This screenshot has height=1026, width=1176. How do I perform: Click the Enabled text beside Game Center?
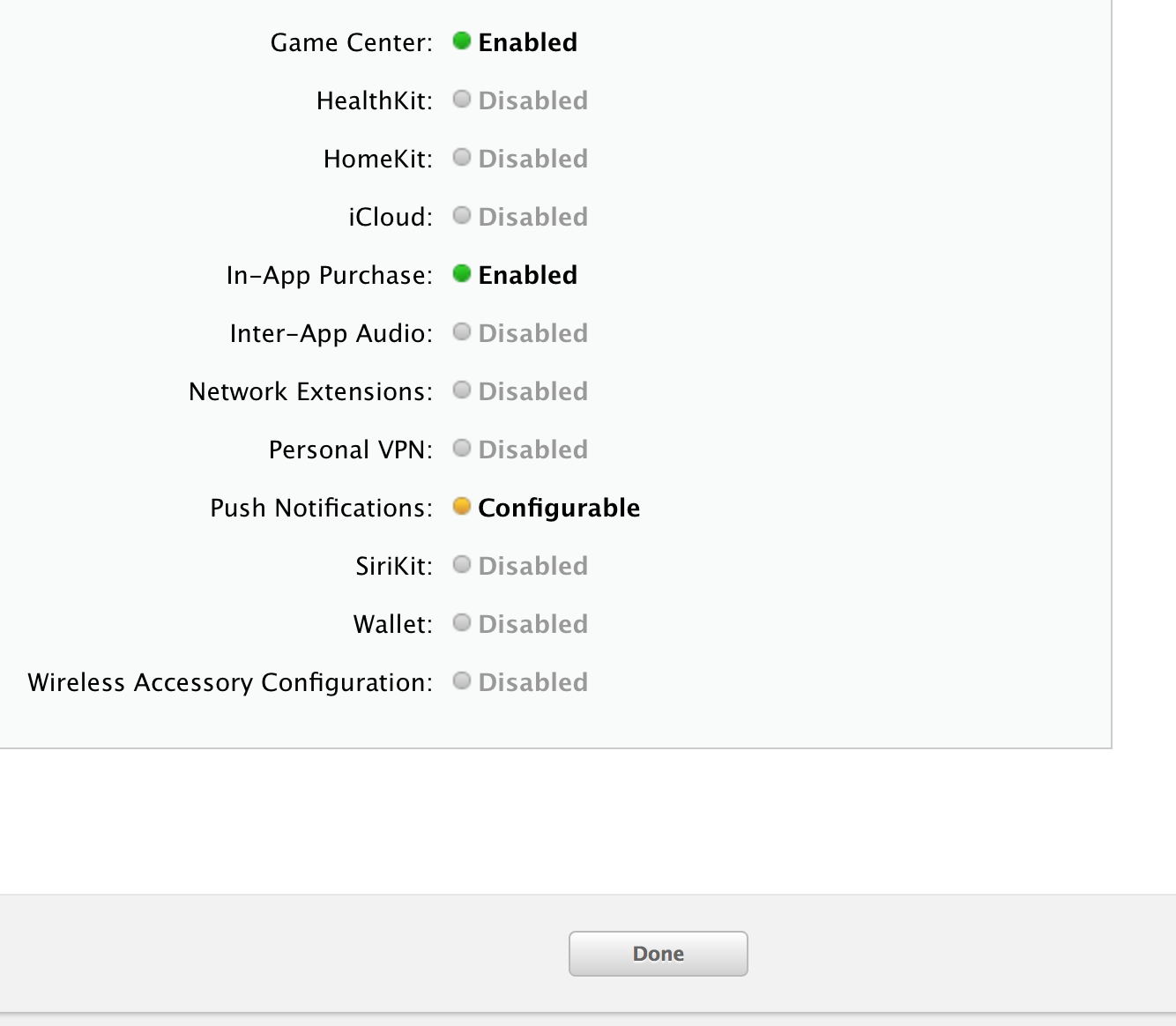tap(527, 42)
